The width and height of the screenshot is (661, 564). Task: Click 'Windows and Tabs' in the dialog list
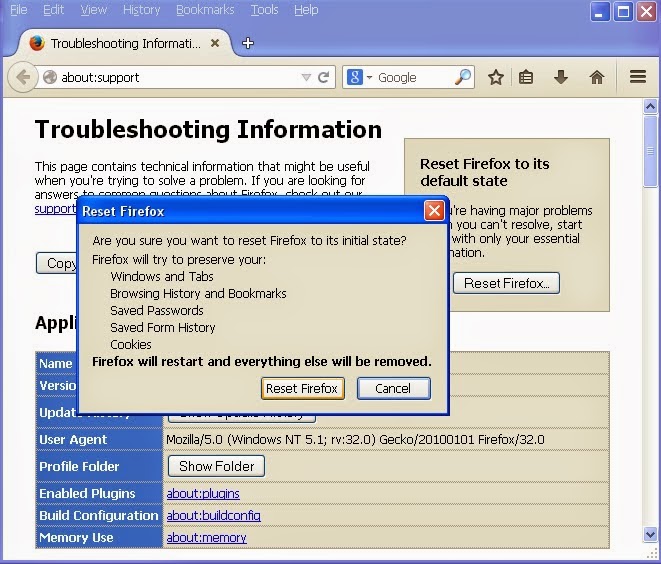[x=162, y=277]
